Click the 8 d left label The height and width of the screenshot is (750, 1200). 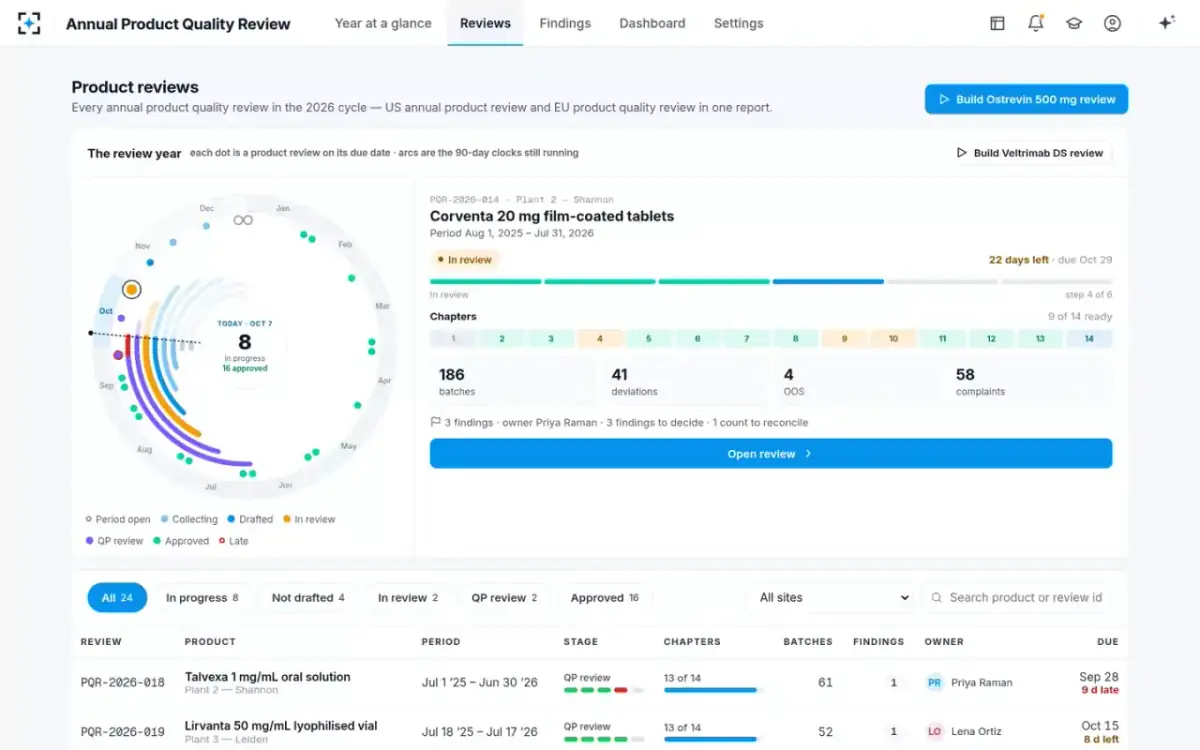[1101, 739]
